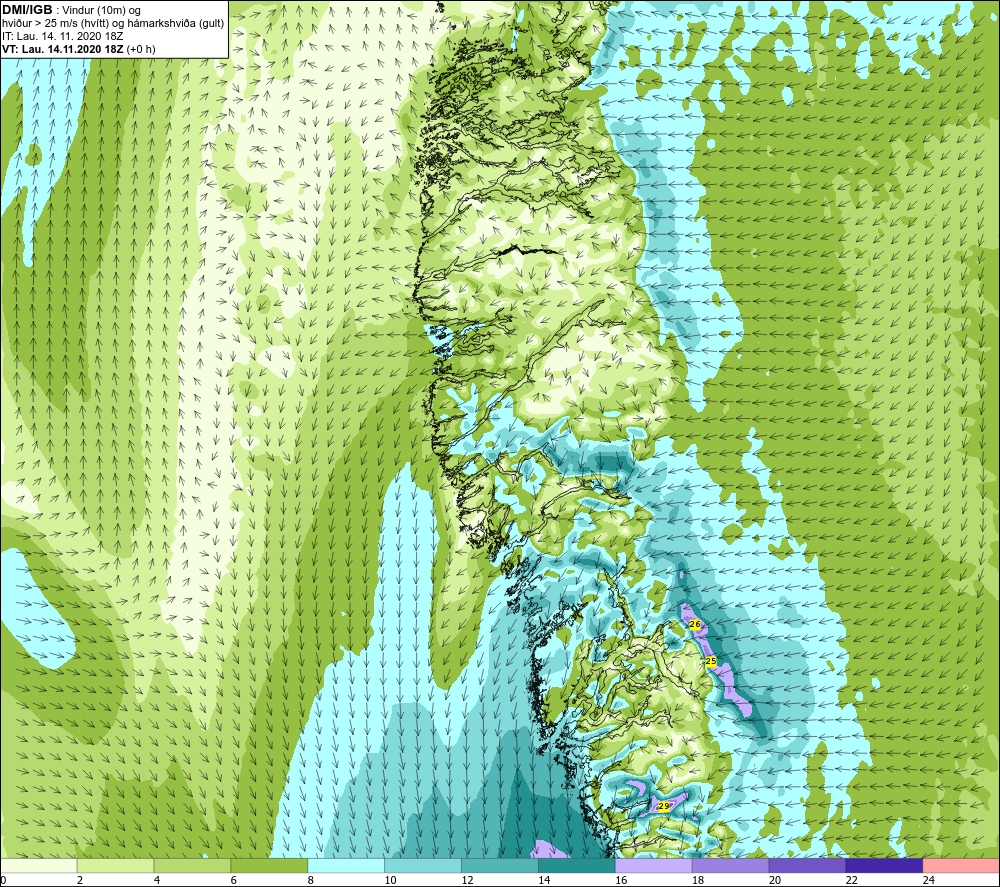Pick the pink above-24 m/s swatch
Image resolution: width=1000 pixels, height=887 pixels.
click(961, 865)
